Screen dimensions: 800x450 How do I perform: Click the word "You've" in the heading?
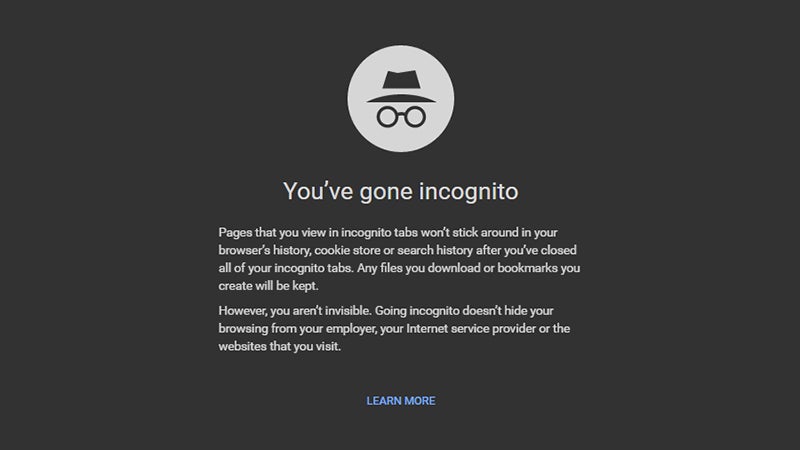[x=318, y=192]
